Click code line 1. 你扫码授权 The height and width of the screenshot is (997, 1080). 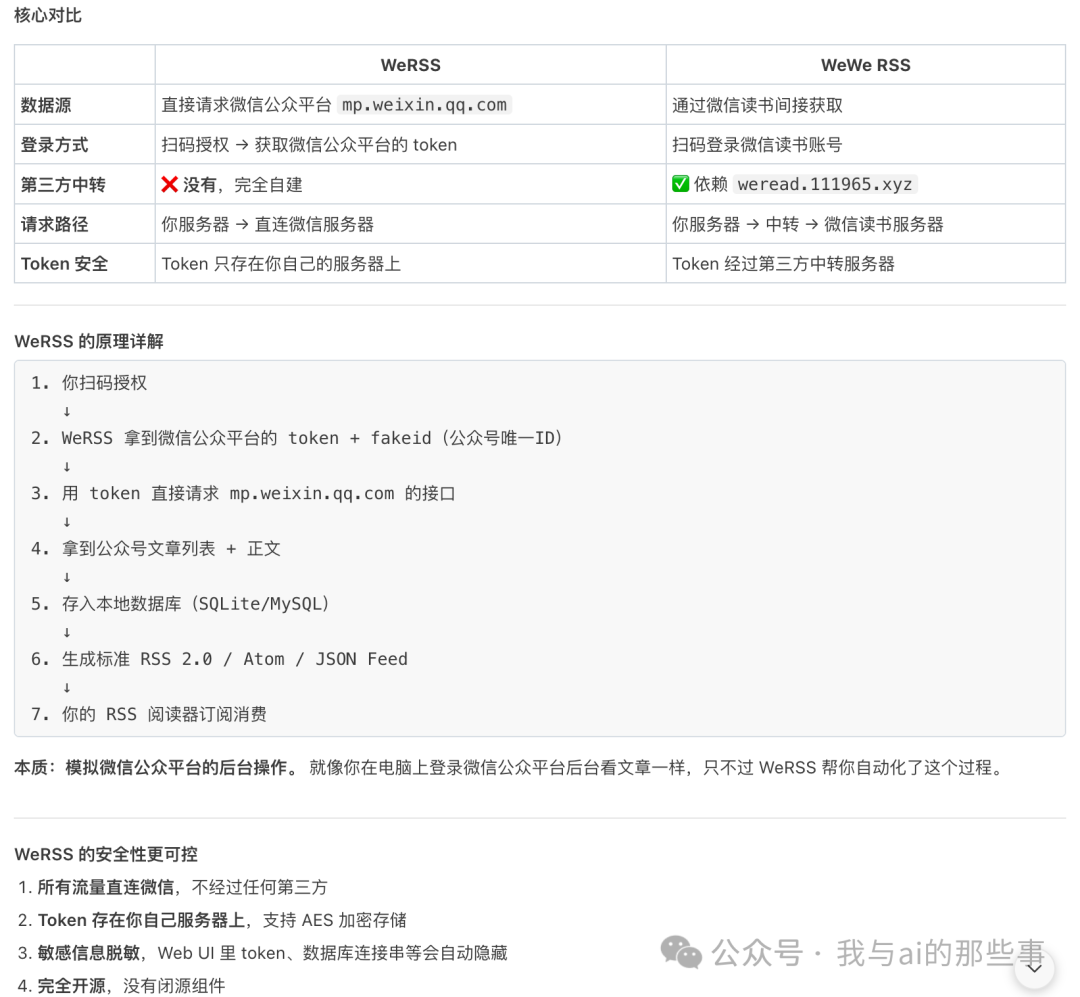pyautogui.click(x=89, y=382)
